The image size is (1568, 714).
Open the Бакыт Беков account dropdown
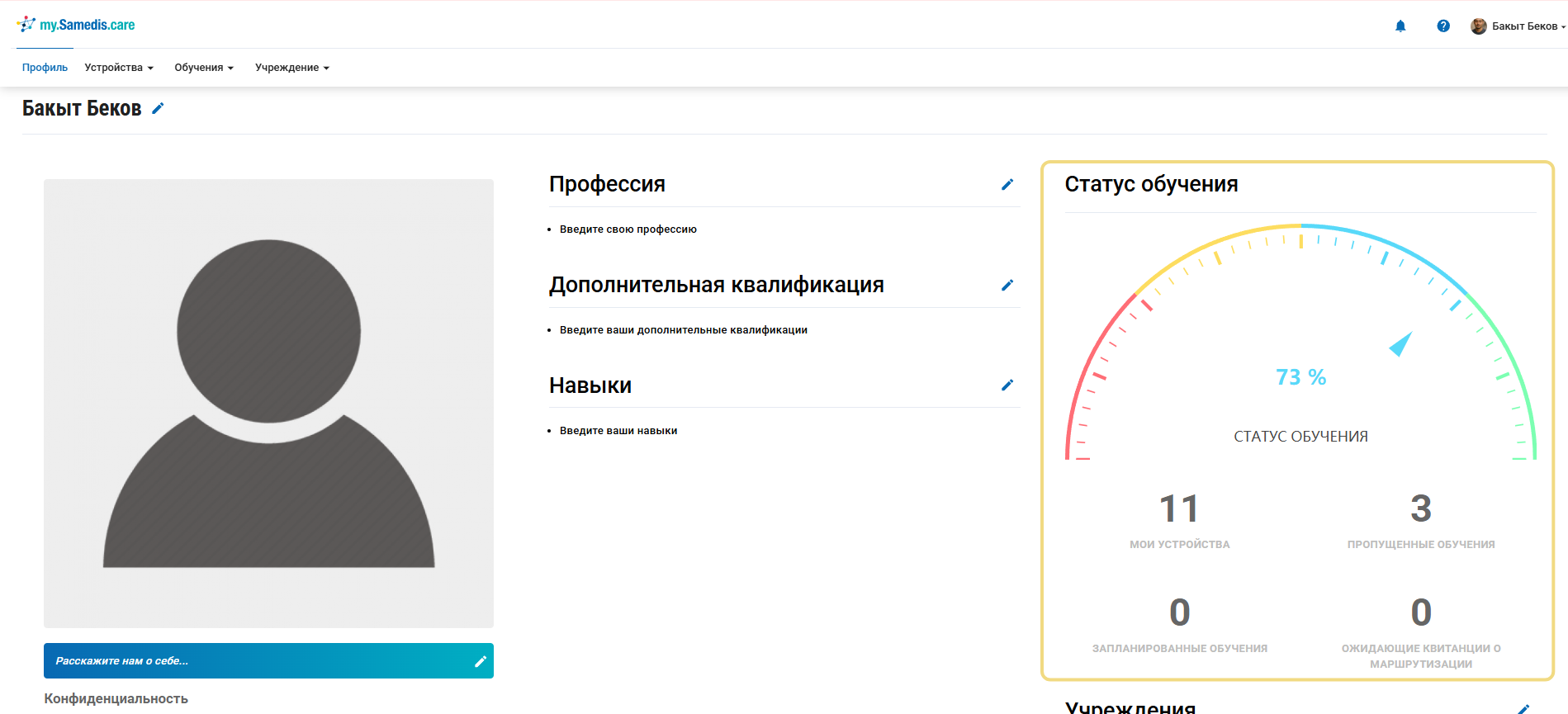(x=1528, y=26)
